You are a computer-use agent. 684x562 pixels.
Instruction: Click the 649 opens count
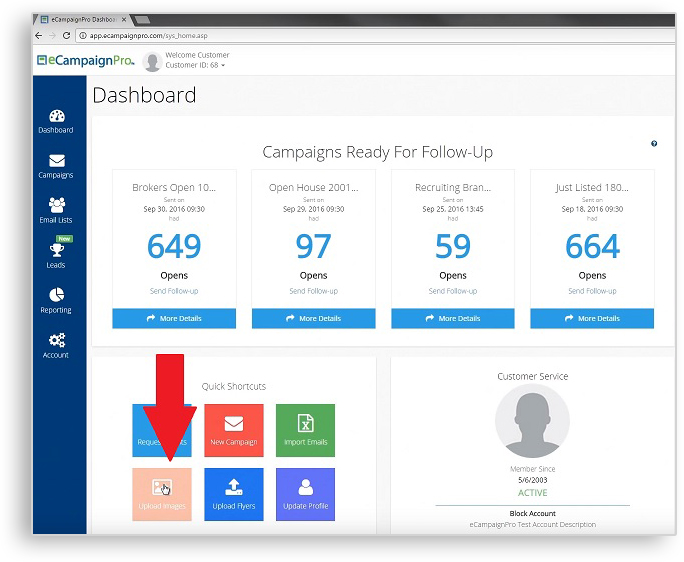click(x=174, y=246)
